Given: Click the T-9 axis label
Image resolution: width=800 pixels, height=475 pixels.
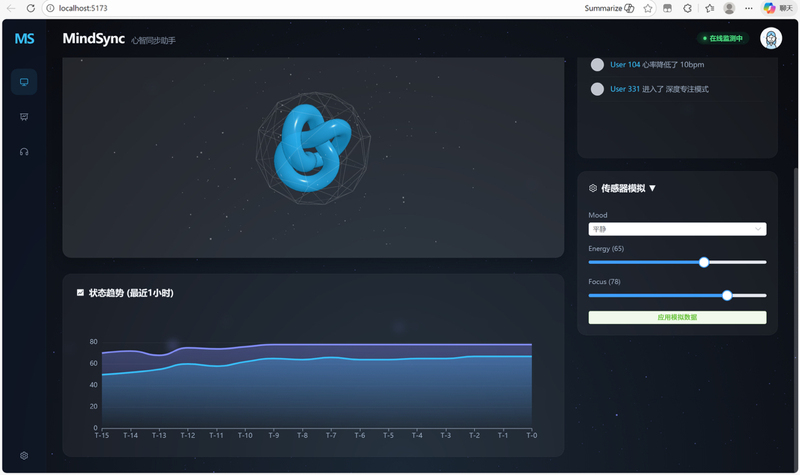Looking at the screenshot, I should [x=273, y=435].
